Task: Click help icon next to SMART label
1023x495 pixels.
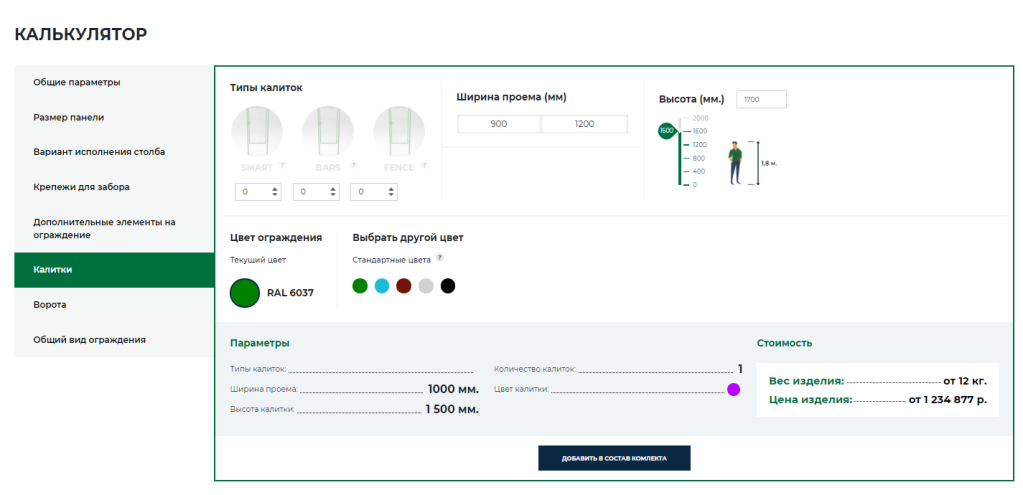Action: 283,166
